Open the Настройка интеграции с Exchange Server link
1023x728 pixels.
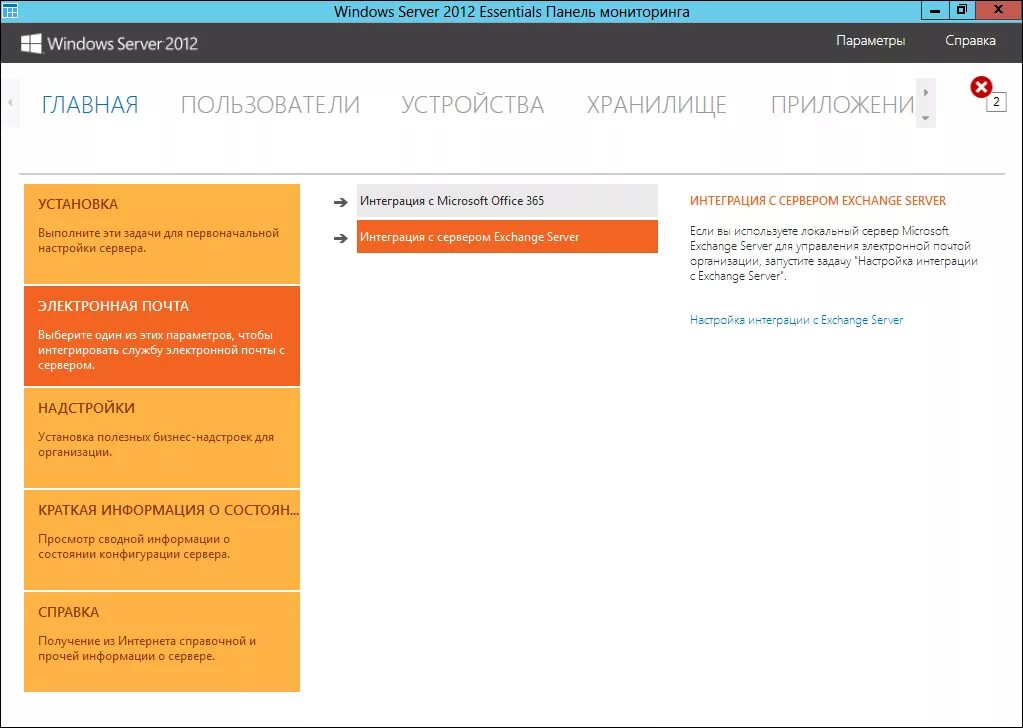(x=797, y=320)
